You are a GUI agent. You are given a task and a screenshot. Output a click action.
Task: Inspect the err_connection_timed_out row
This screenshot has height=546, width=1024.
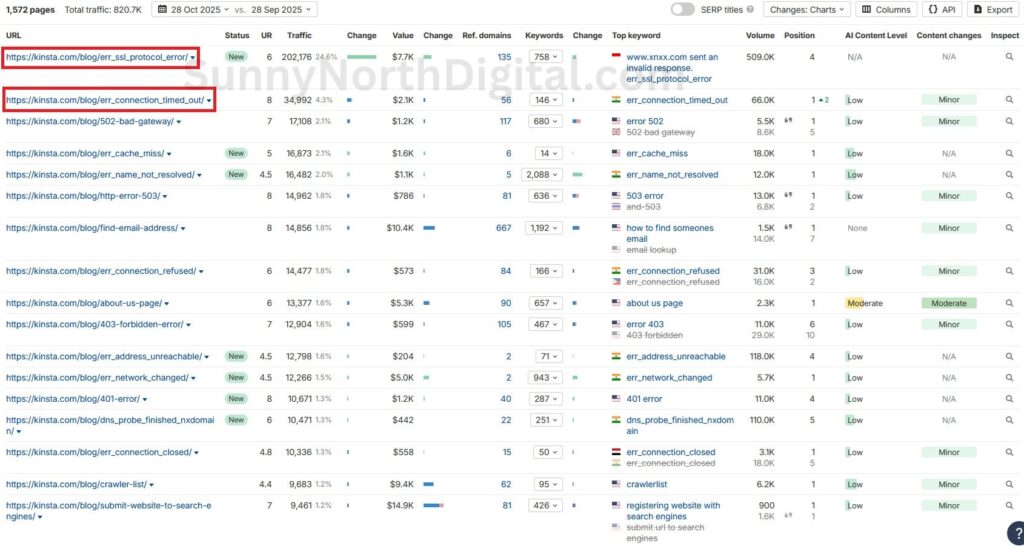pyautogui.click(x=1009, y=100)
